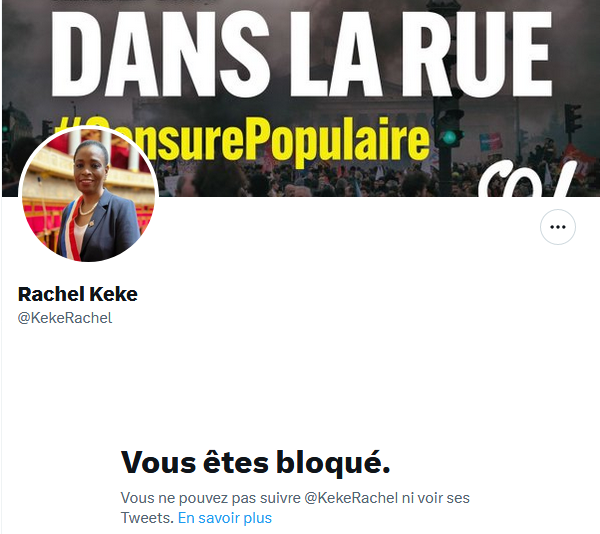Open Rachel Keke's round profile photo

(88, 195)
